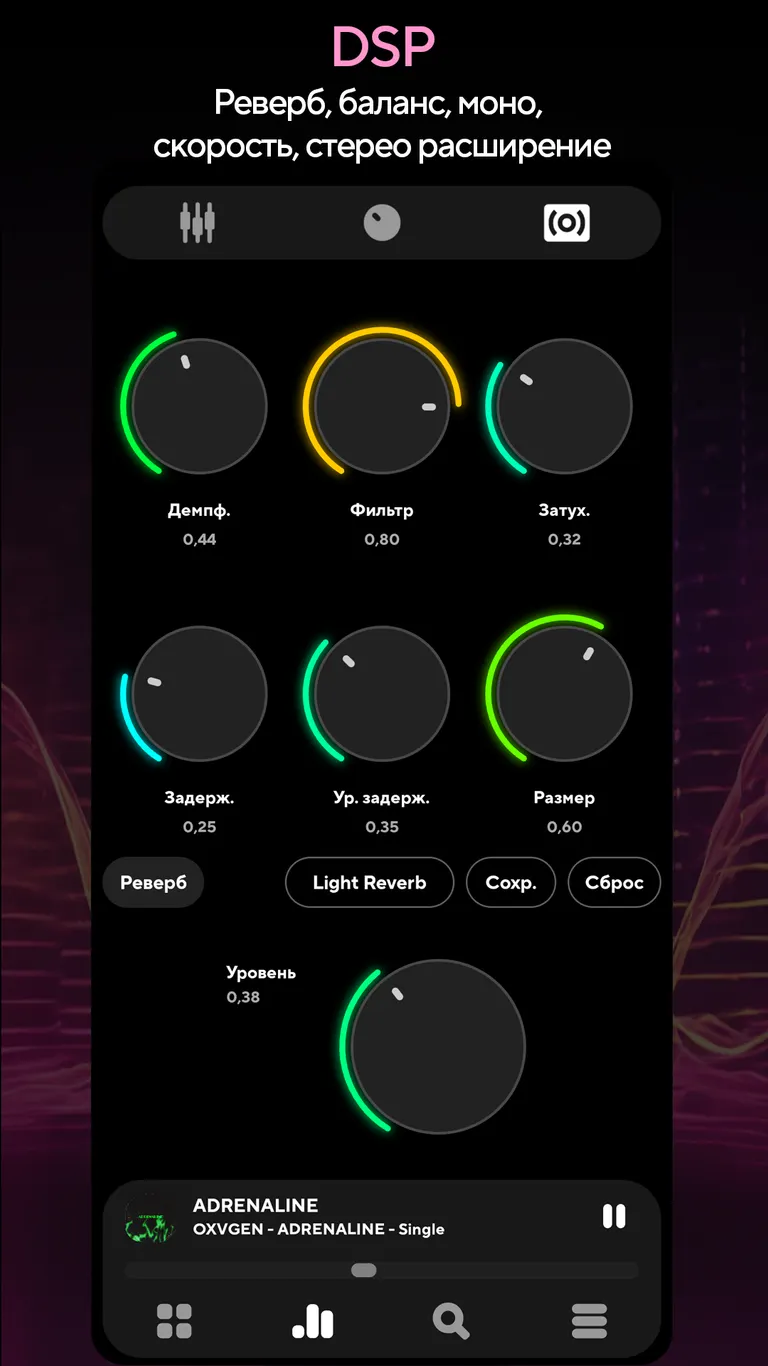
Task: Pause the ADRENALINE track
Action: tap(614, 1216)
